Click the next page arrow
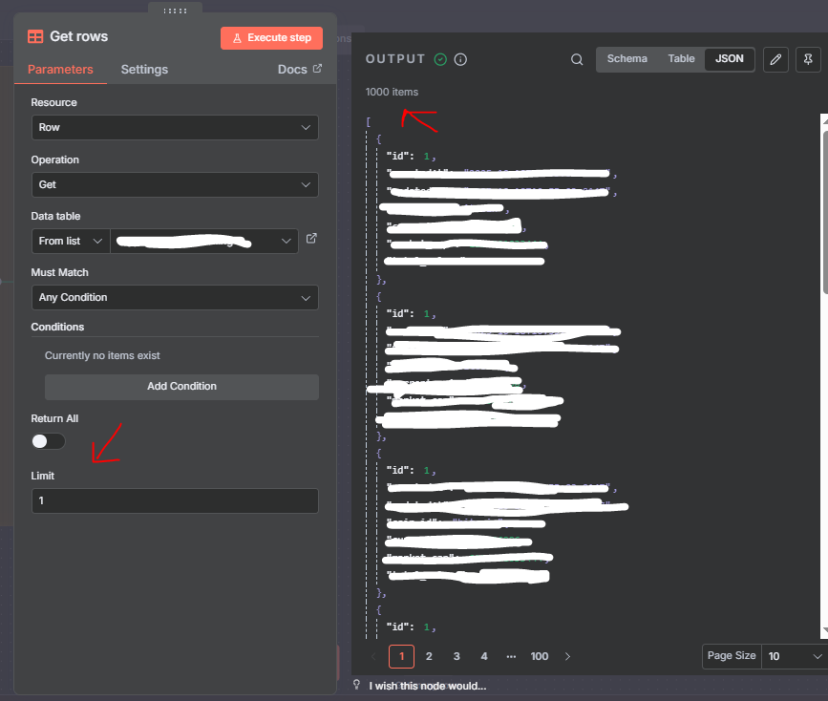Viewport: 828px width, 701px height. pos(568,657)
